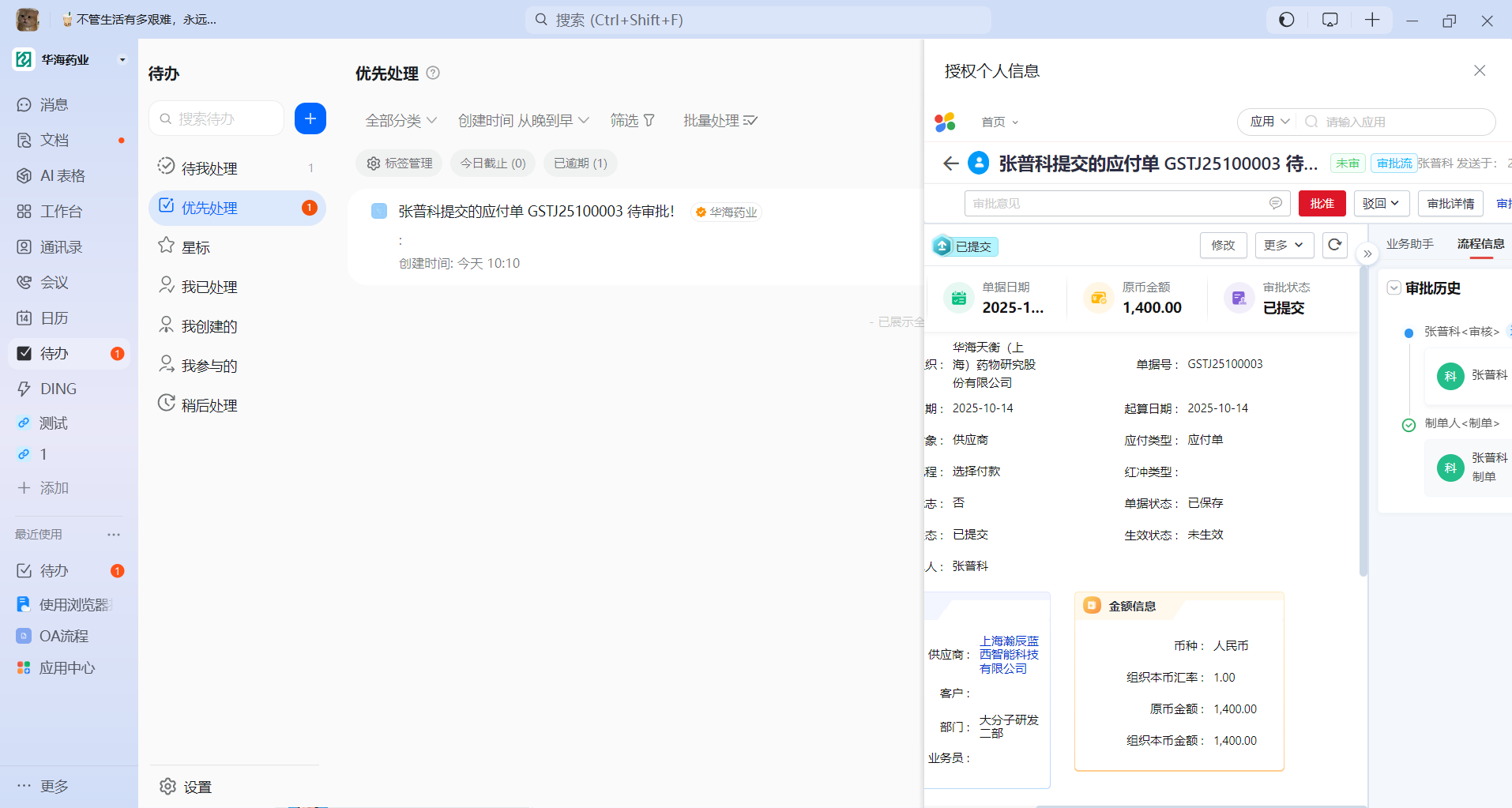Click 批量处理 batch process

click(720, 121)
